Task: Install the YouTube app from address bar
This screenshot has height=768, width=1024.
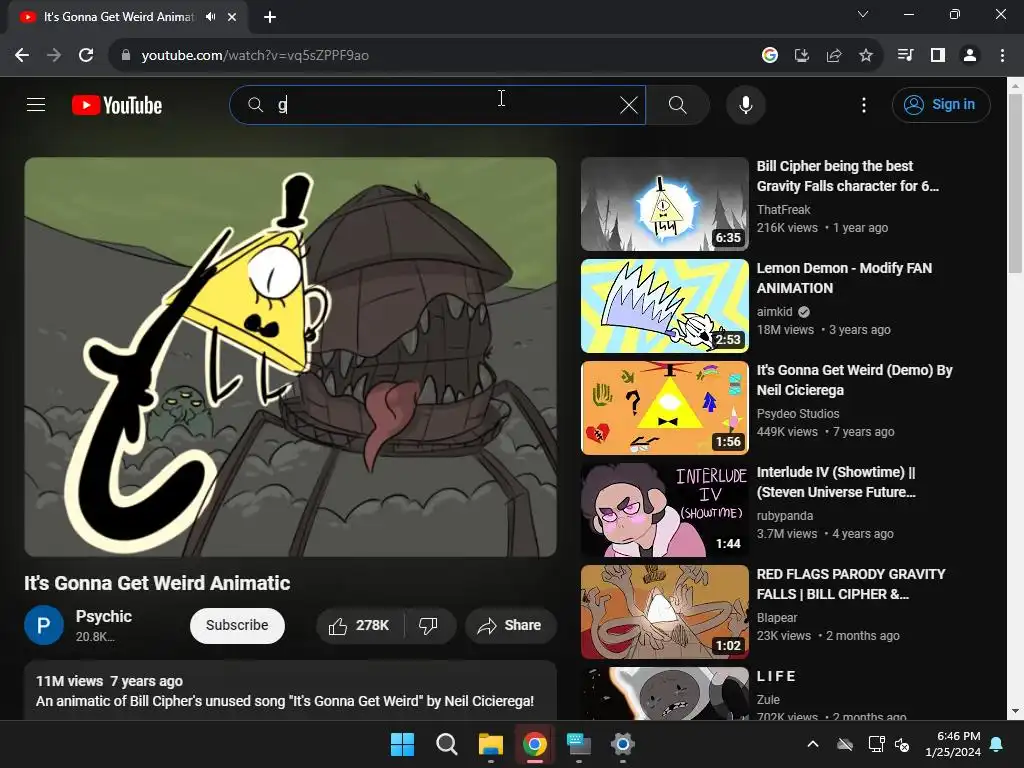Action: (x=802, y=55)
